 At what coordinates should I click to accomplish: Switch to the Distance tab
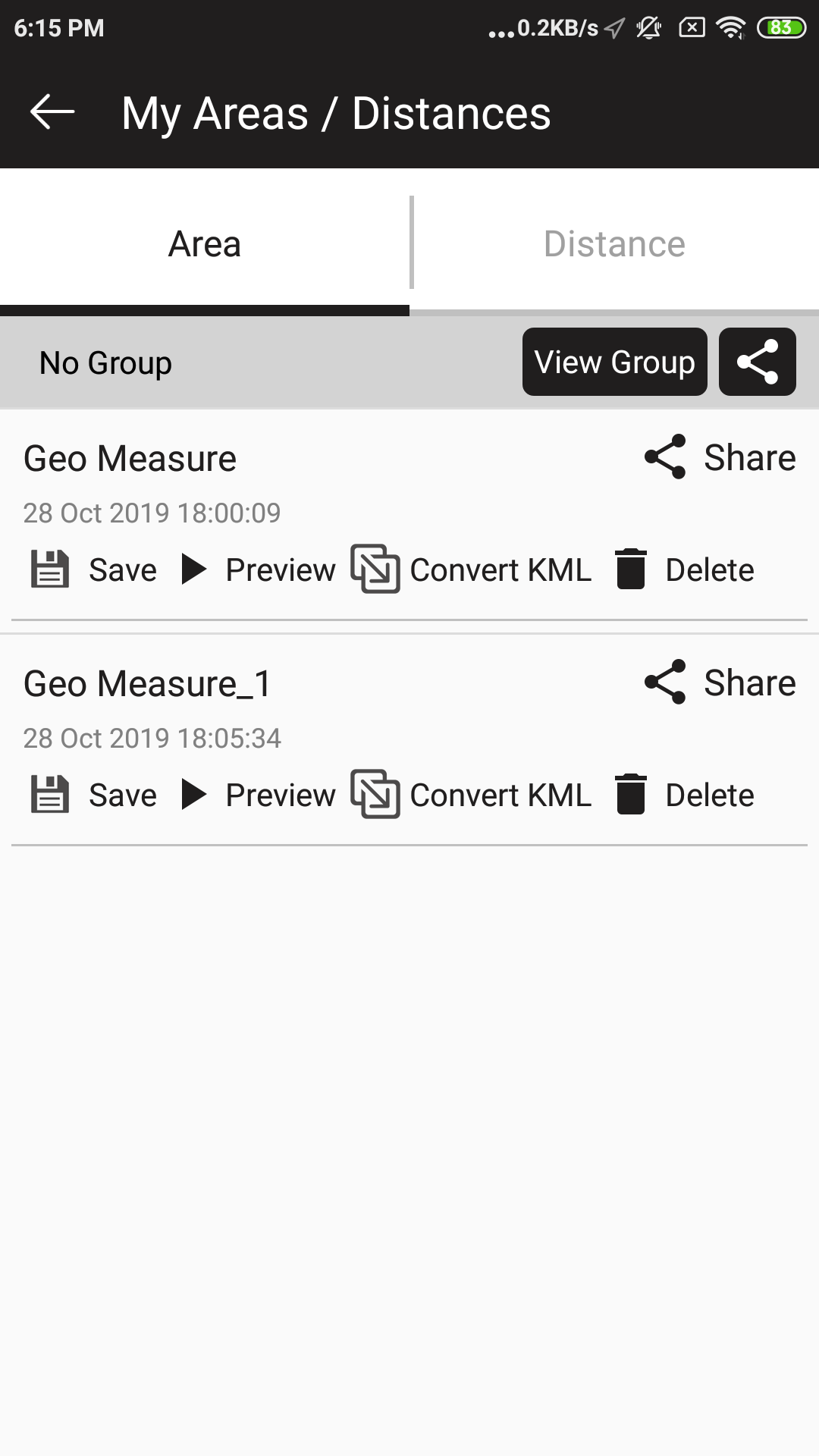pos(614,244)
